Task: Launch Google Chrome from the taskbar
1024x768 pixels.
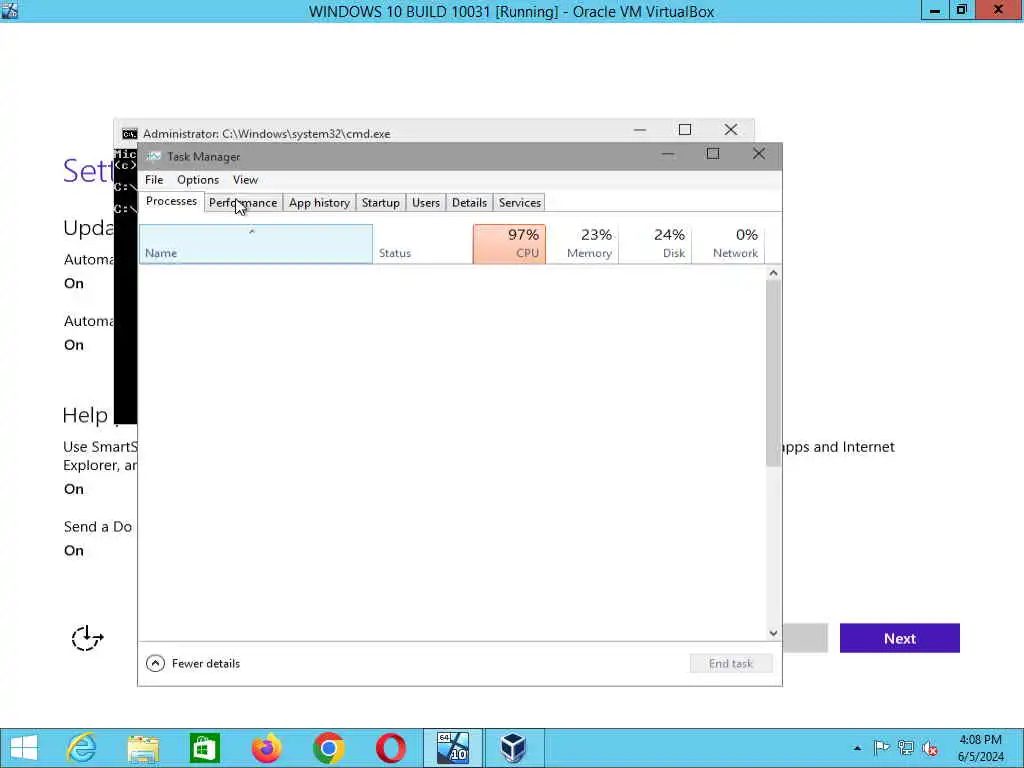Action: pos(328,748)
